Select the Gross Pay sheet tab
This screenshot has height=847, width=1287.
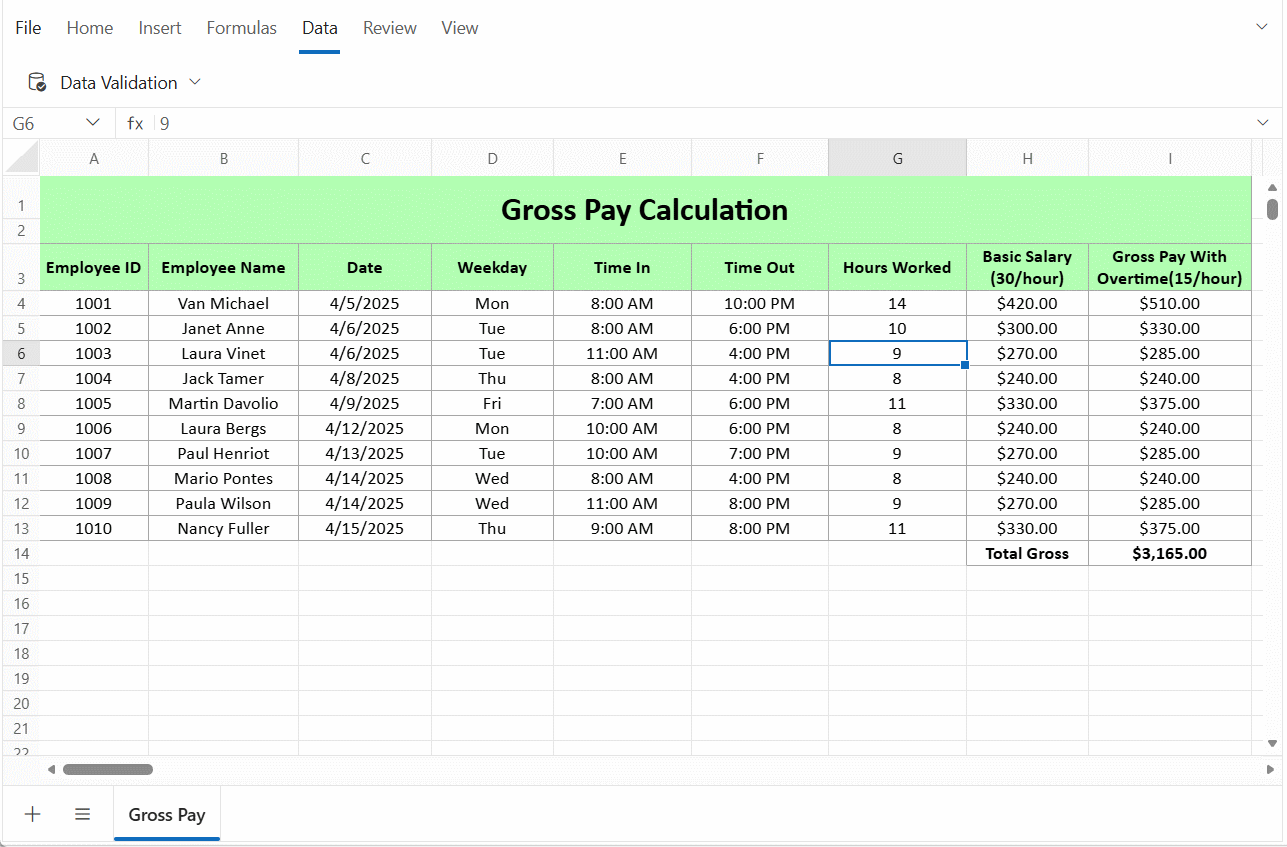coord(167,814)
